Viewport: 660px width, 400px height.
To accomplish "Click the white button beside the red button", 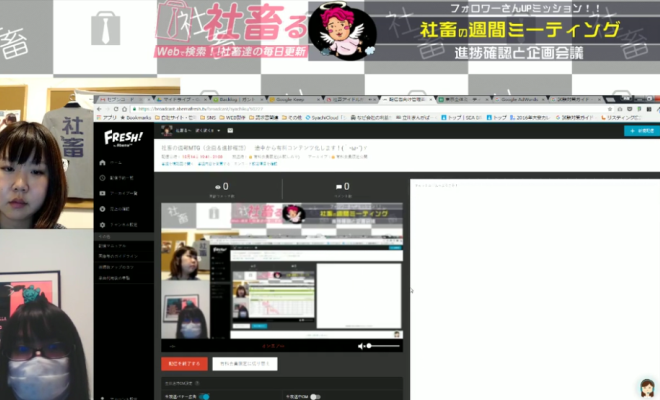I will pyautogui.click(x=245, y=363).
